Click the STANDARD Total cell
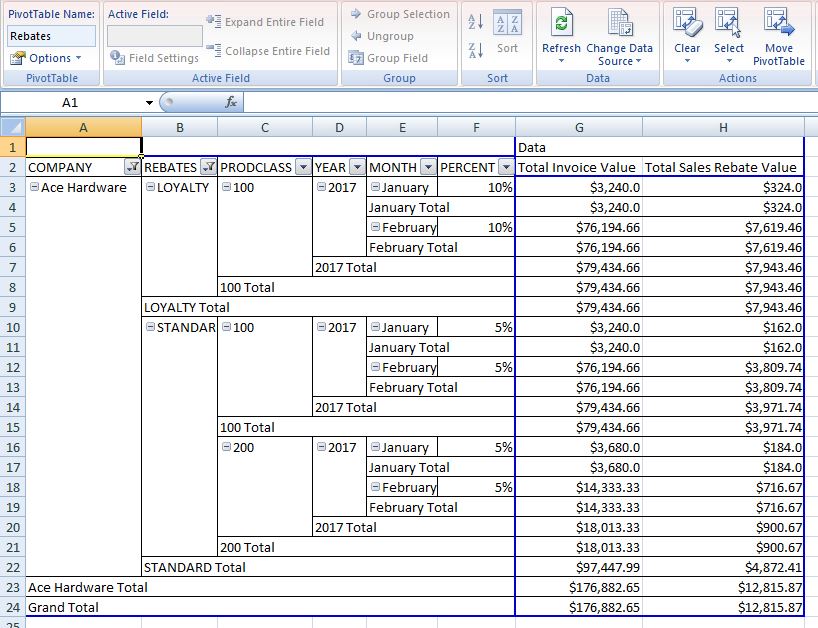 click(328, 567)
